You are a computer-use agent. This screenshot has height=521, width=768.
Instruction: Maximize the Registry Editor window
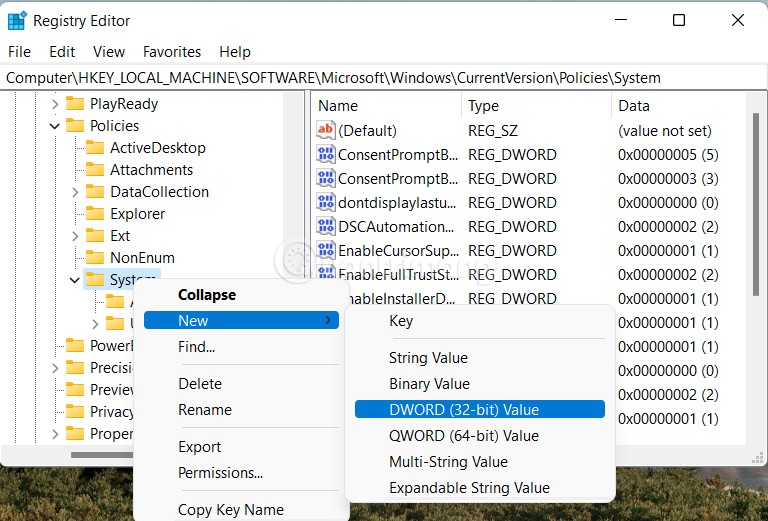(679, 20)
